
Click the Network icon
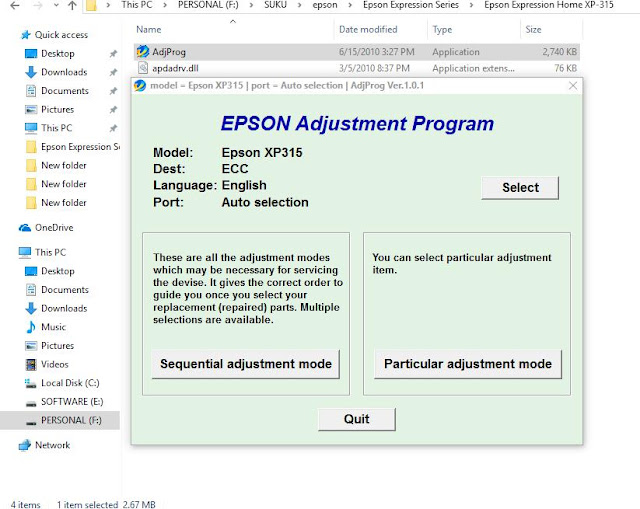pyautogui.click(x=25, y=445)
